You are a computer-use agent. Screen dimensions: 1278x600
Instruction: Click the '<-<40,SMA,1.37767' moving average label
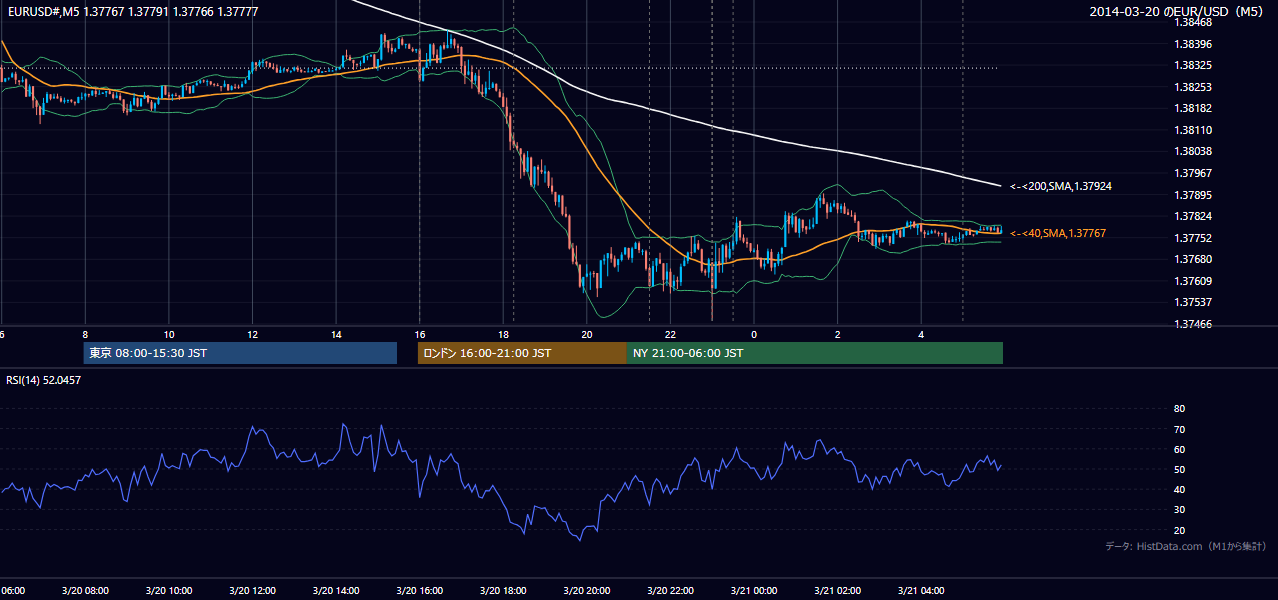pyautogui.click(x=1058, y=233)
